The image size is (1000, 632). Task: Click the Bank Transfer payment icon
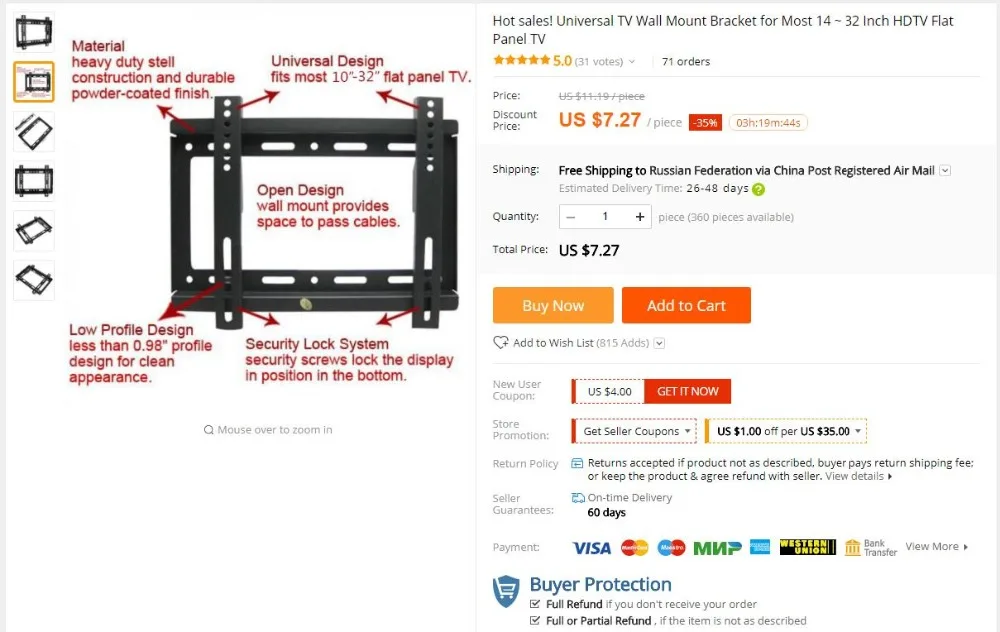click(x=871, y=547)
